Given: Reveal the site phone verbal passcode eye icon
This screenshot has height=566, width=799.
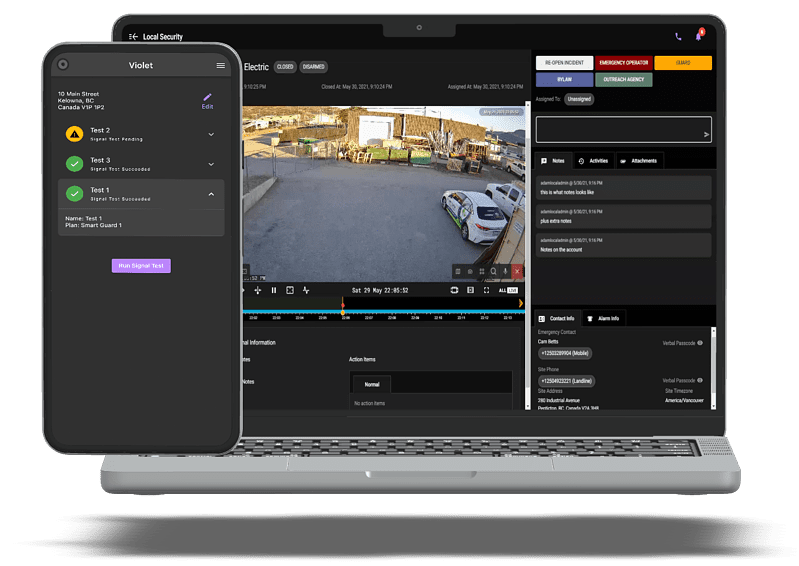Looking at the screenshot, I should coord(700,380).
